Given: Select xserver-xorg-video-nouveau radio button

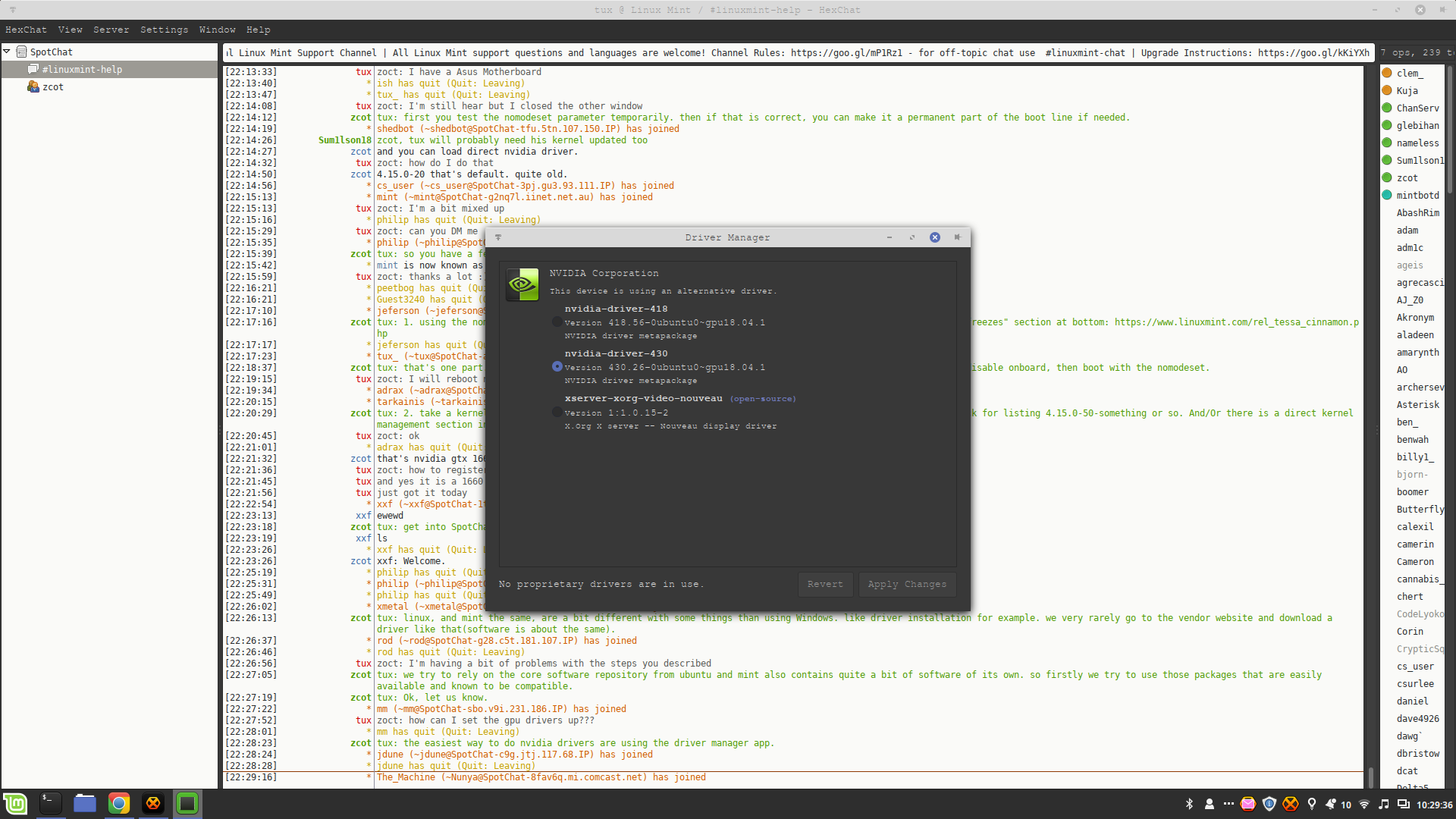Looking at the screenshot, I should [557, 412].
